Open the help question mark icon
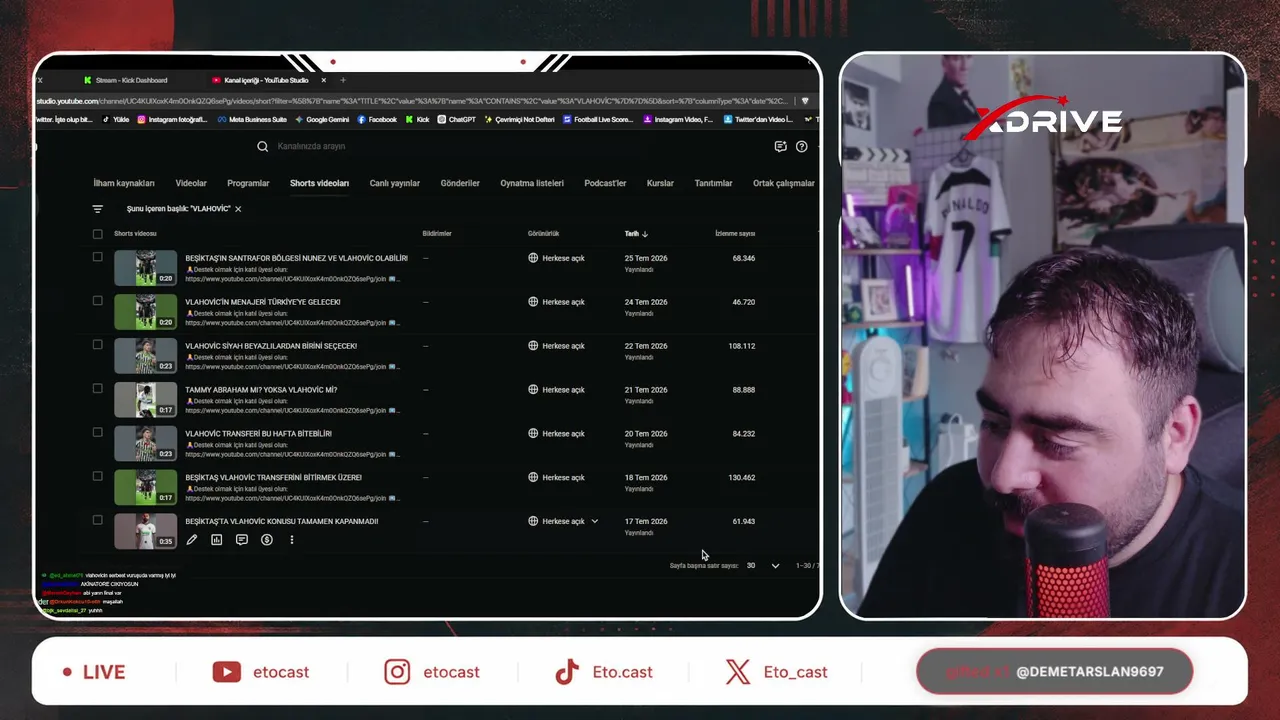 point(801,146)
